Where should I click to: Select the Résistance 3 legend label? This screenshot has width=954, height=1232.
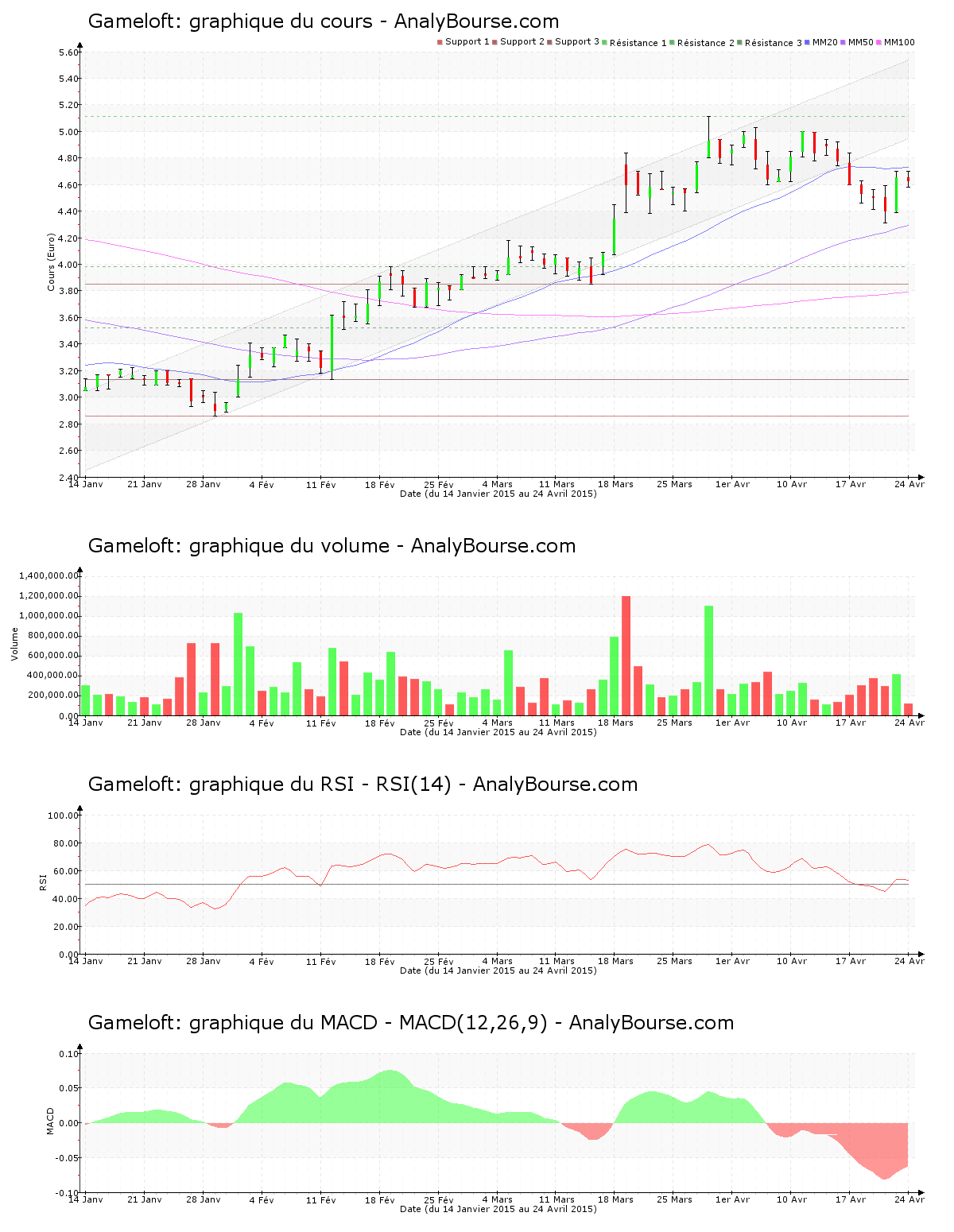coord(774,43)
